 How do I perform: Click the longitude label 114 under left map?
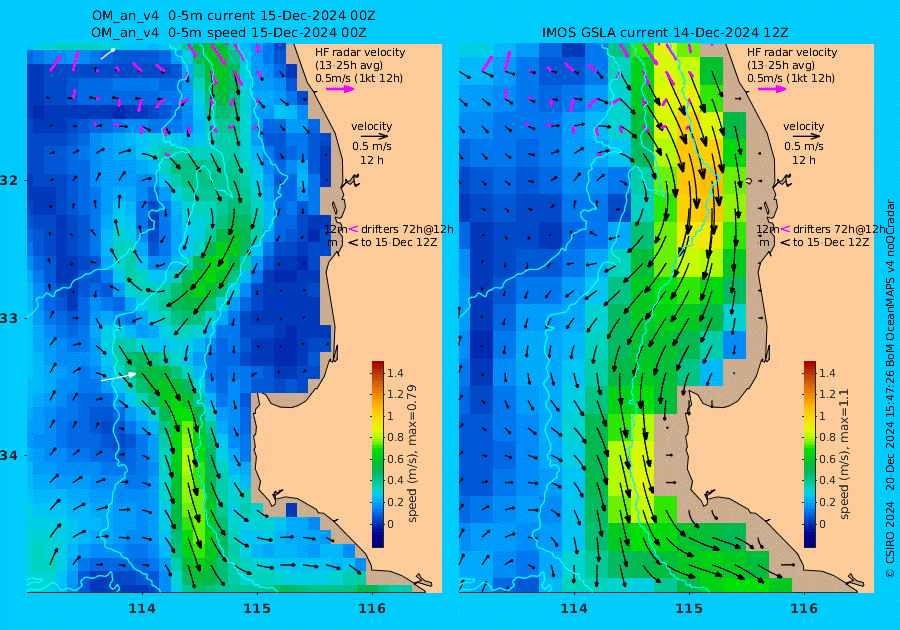142,609
